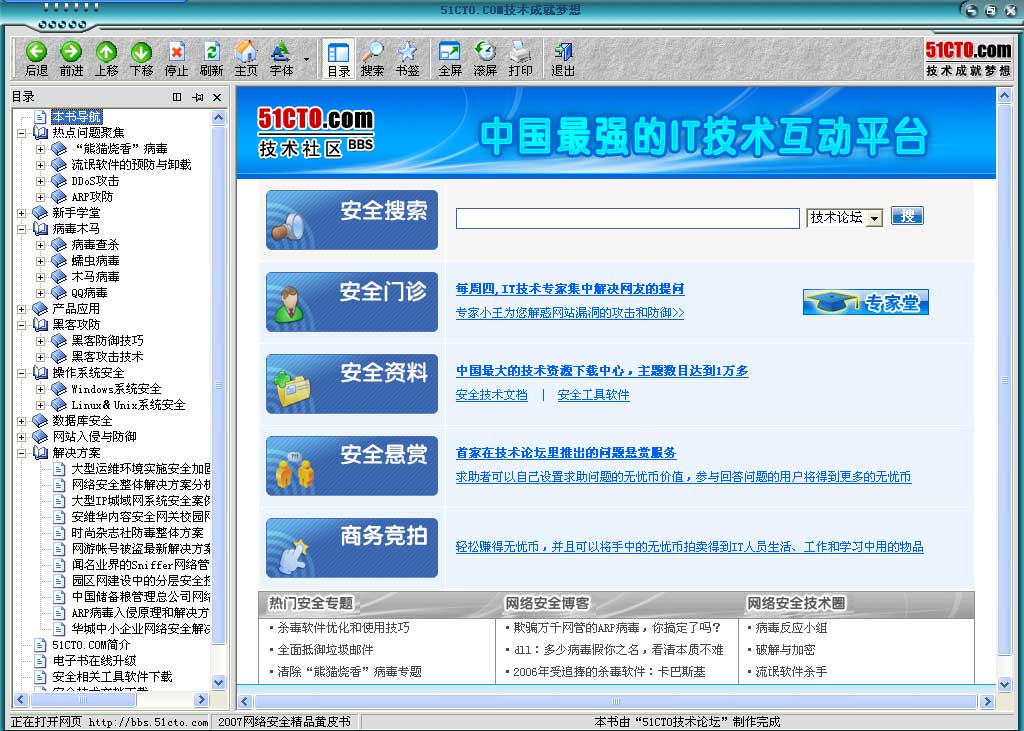
Task: Click into the security search text field
Action: tap(628, 218)
